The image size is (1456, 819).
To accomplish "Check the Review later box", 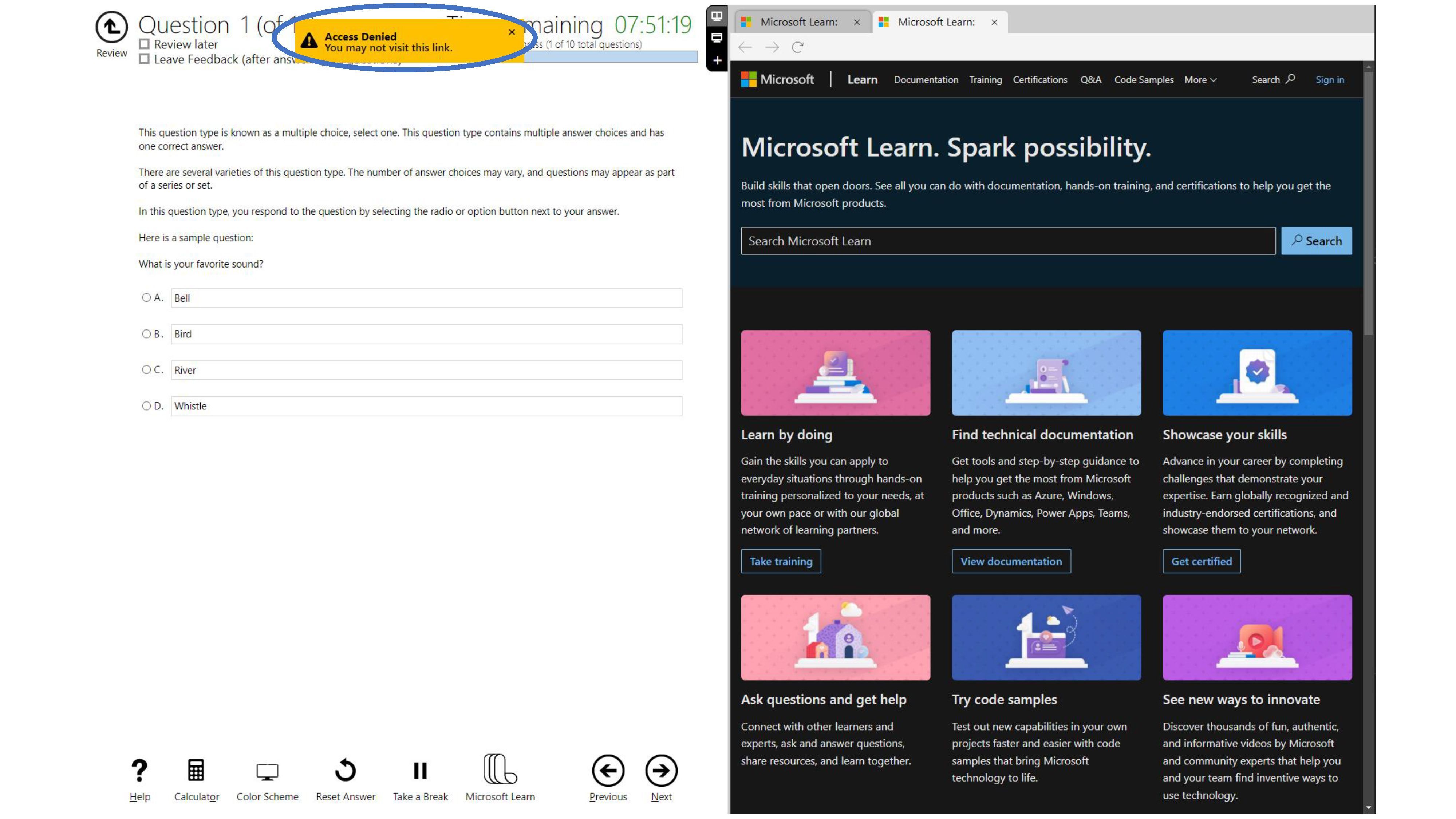I will (x=145, y=44).
